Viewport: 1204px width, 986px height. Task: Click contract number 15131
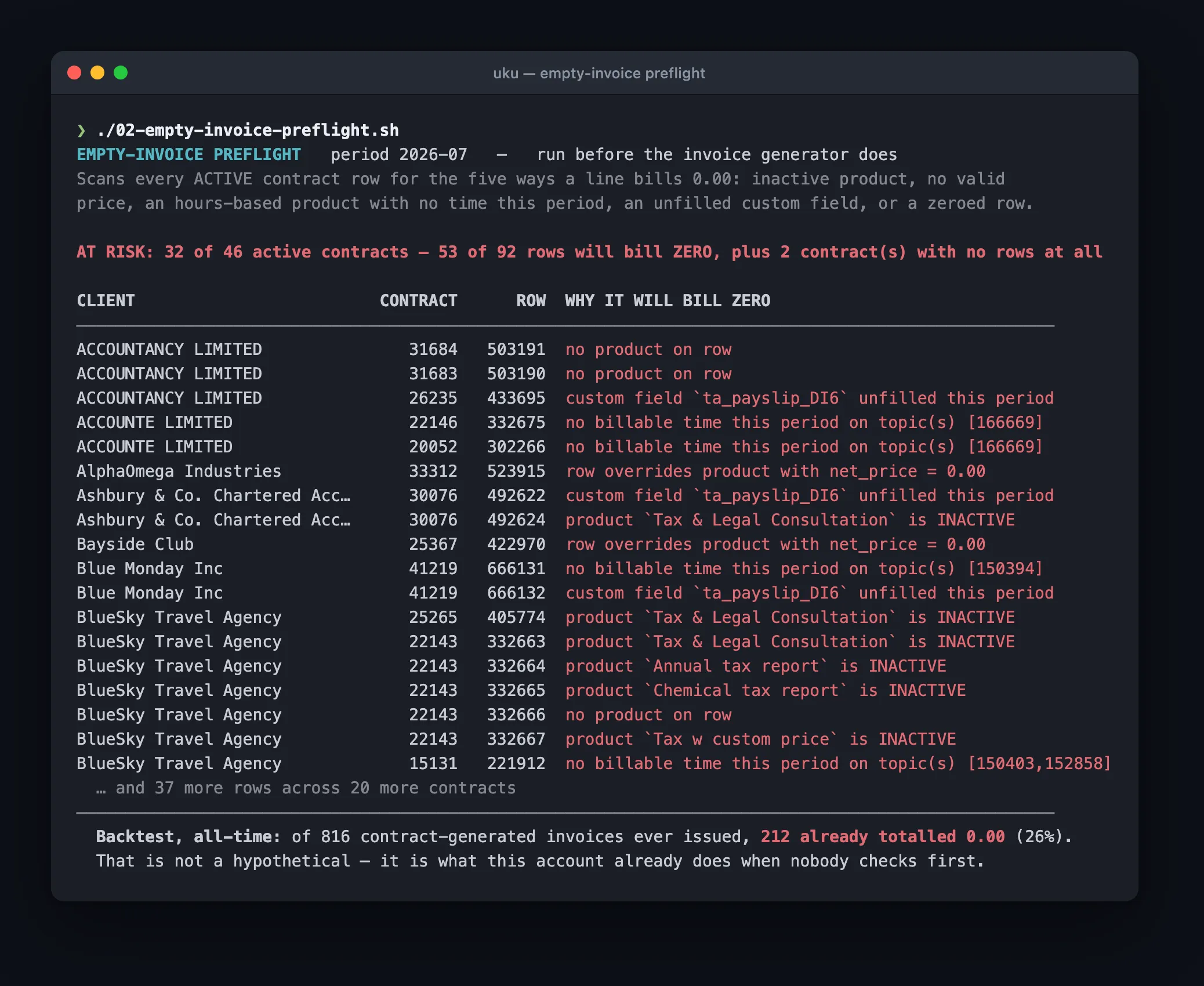pyautogui.click(x=433, y=763)
